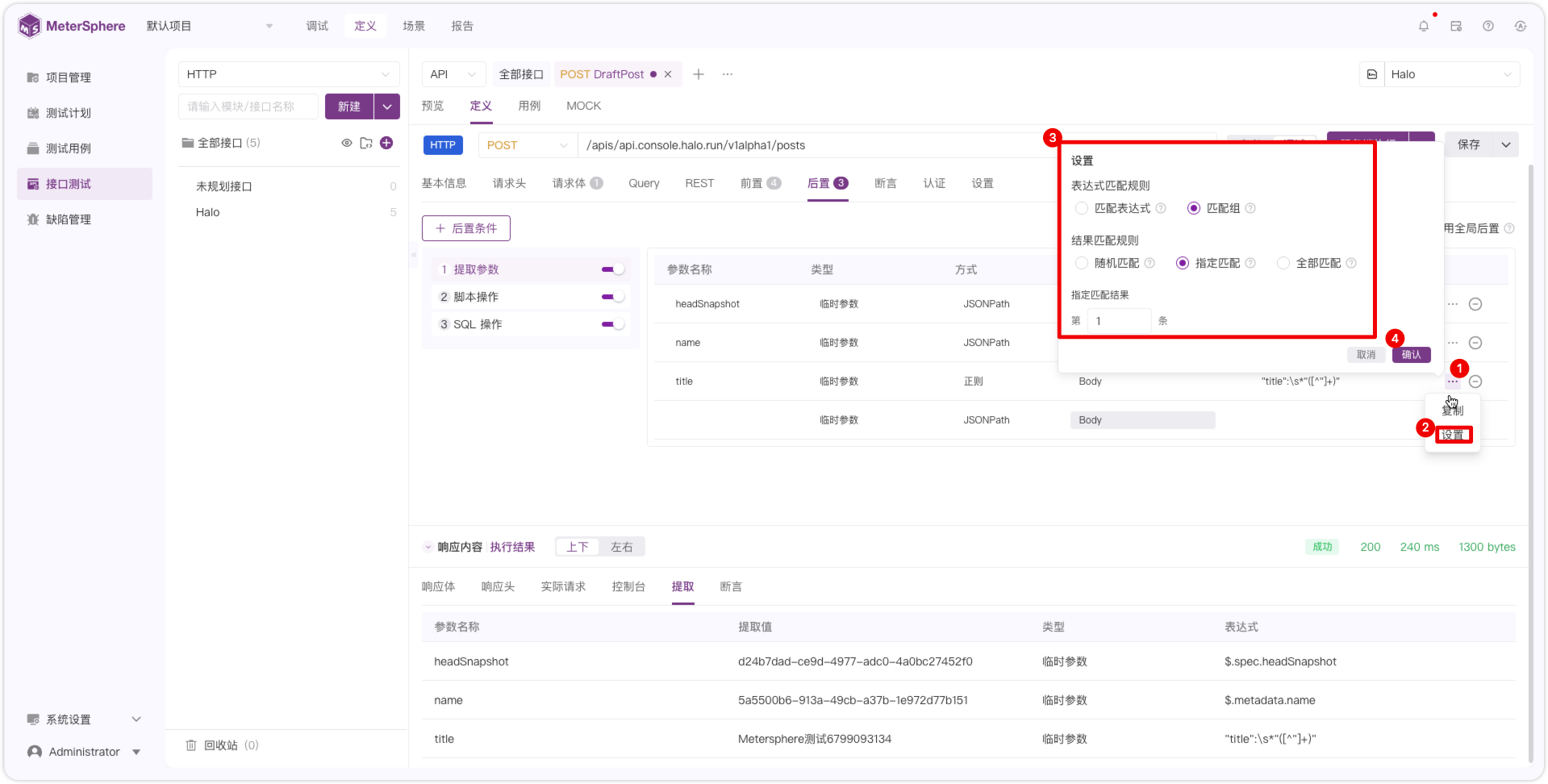Screen dimensions: 1548x784
Task: Open more options for headSnapshot row
Action: (x=1453, y=304)
